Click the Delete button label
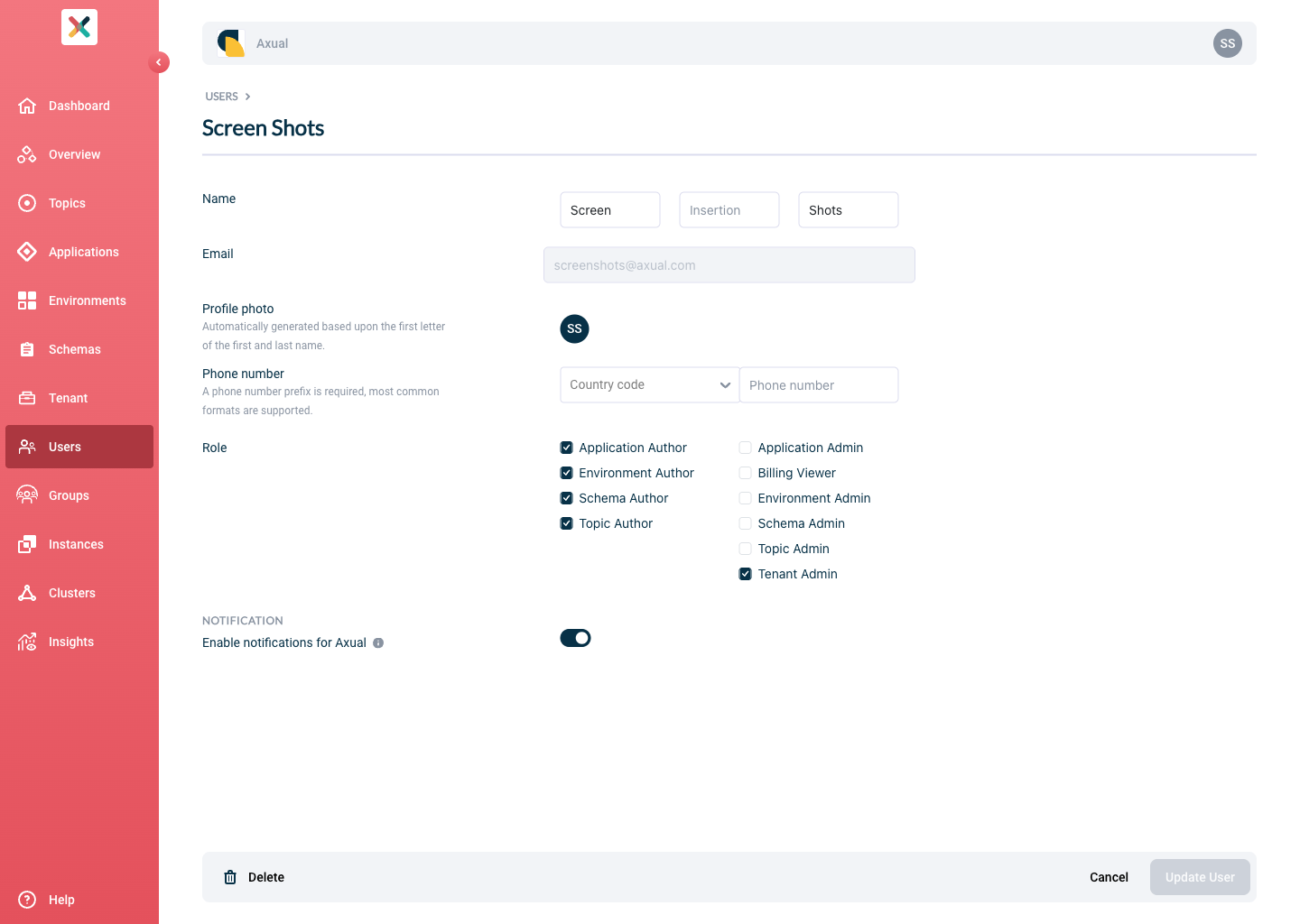1300x924 pixels. [266, 877]
